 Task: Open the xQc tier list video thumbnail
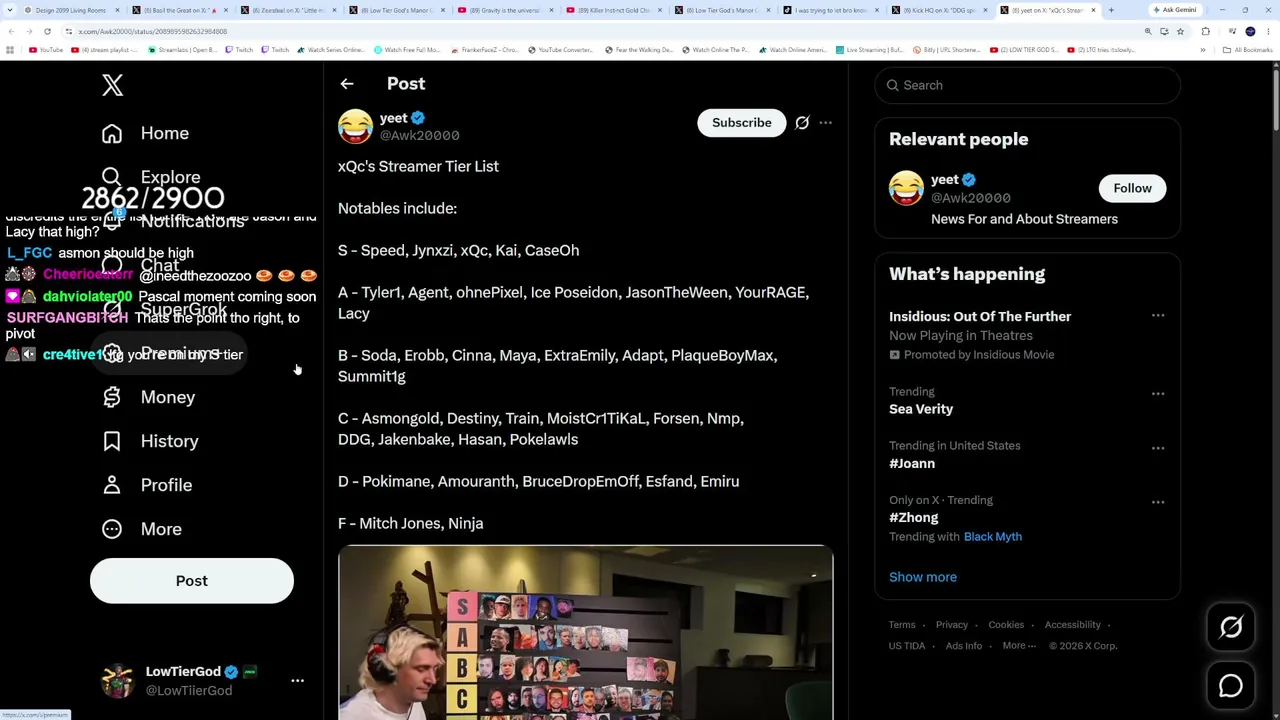click(x=585, y=633)
